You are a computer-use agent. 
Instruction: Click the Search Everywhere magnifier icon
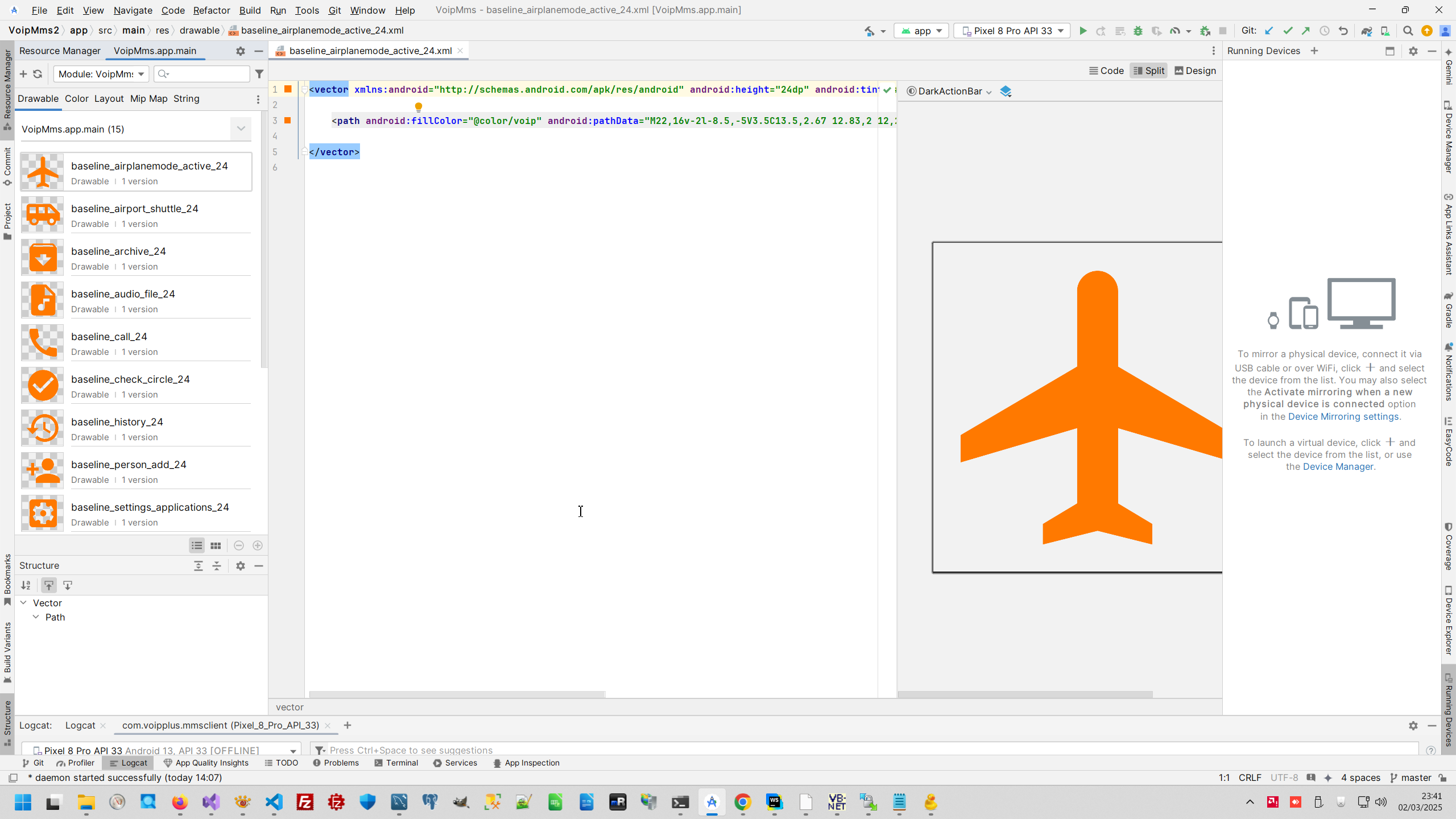pos(1408,31)
